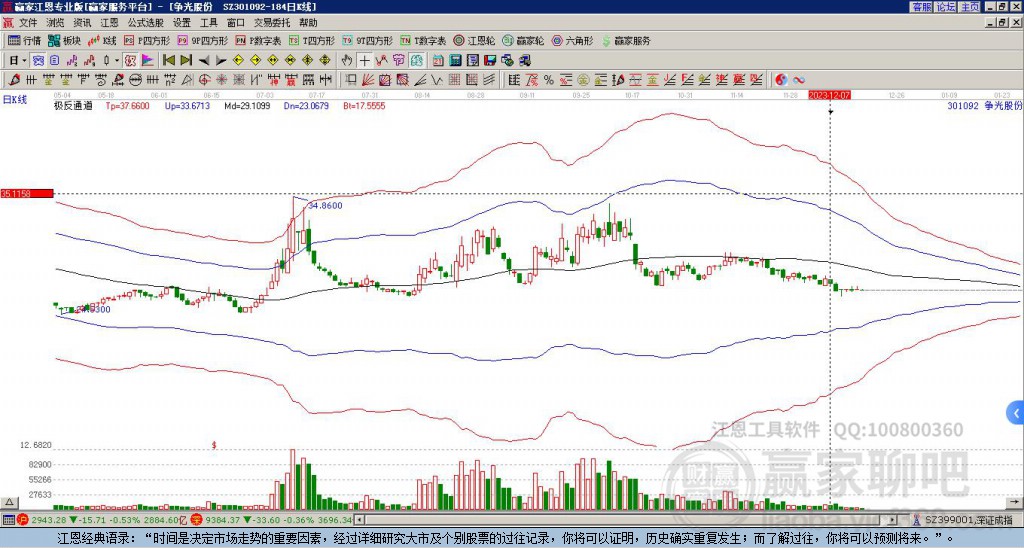The height and width of the screenshot is (548, 1024).
Task: Click the Tp=37.6600 indicator value
Action: point(127,105)
